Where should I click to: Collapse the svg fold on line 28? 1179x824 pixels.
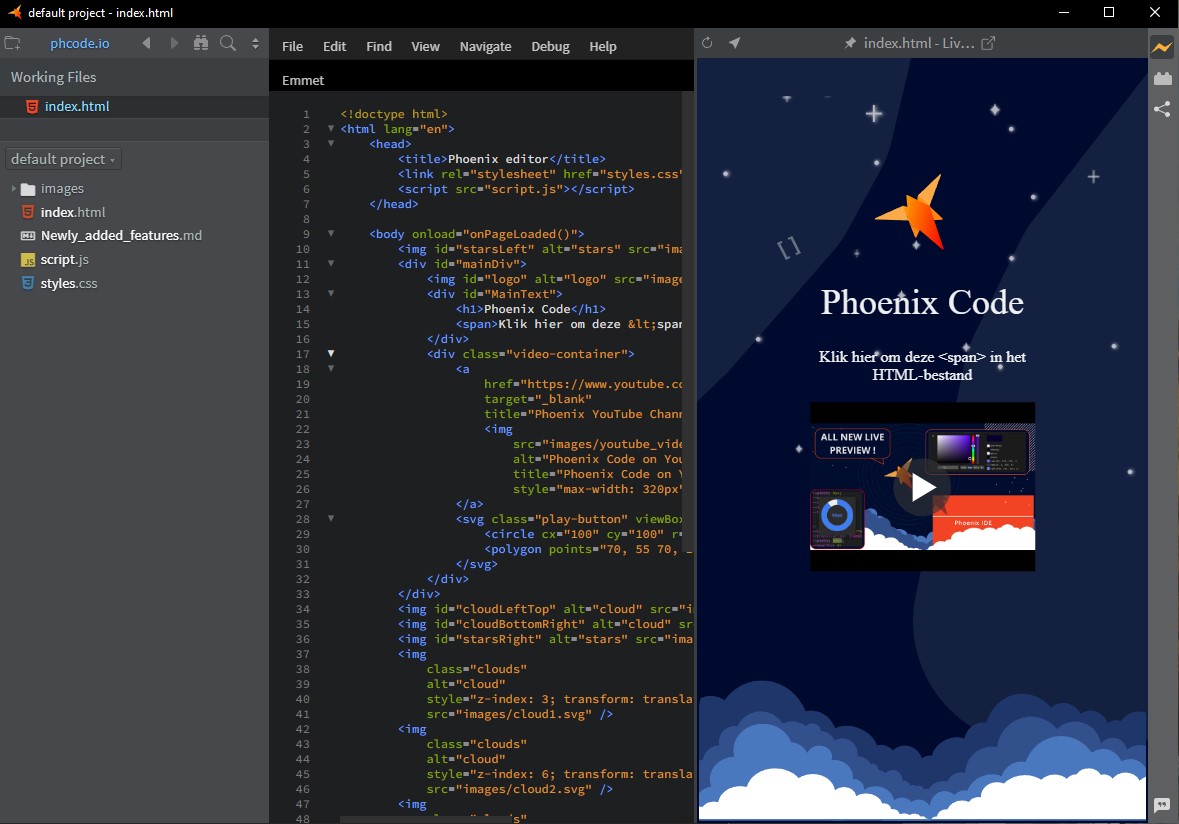330,519
